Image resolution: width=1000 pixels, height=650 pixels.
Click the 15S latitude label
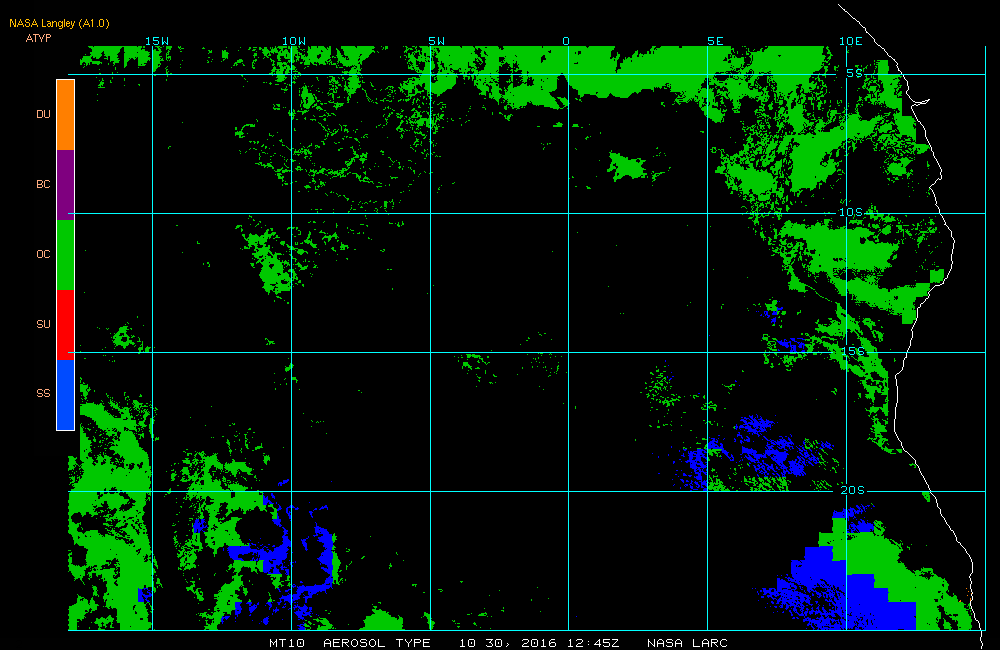853,351
